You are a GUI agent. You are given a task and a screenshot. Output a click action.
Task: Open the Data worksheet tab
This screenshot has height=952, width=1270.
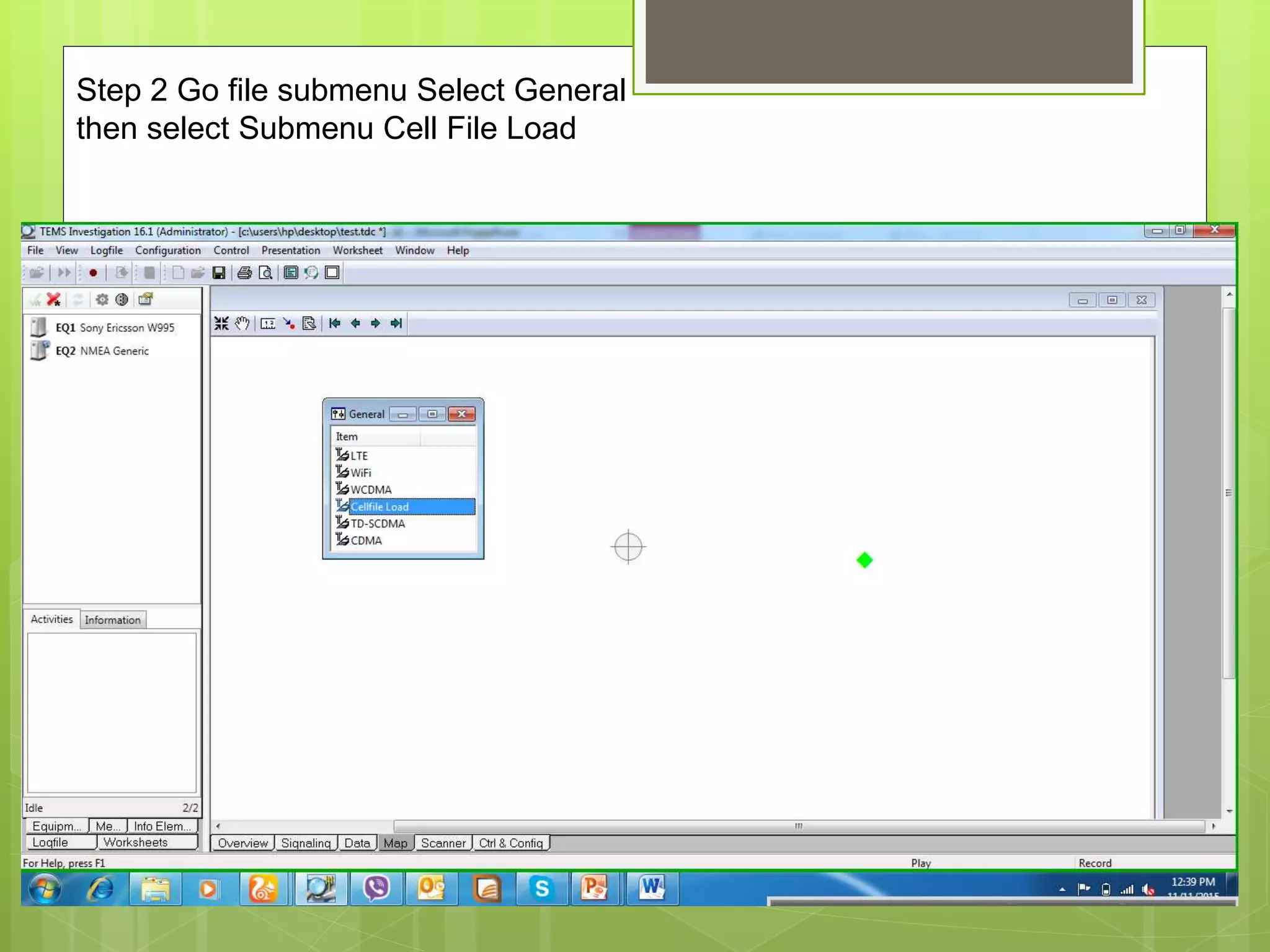click(357, 843)
